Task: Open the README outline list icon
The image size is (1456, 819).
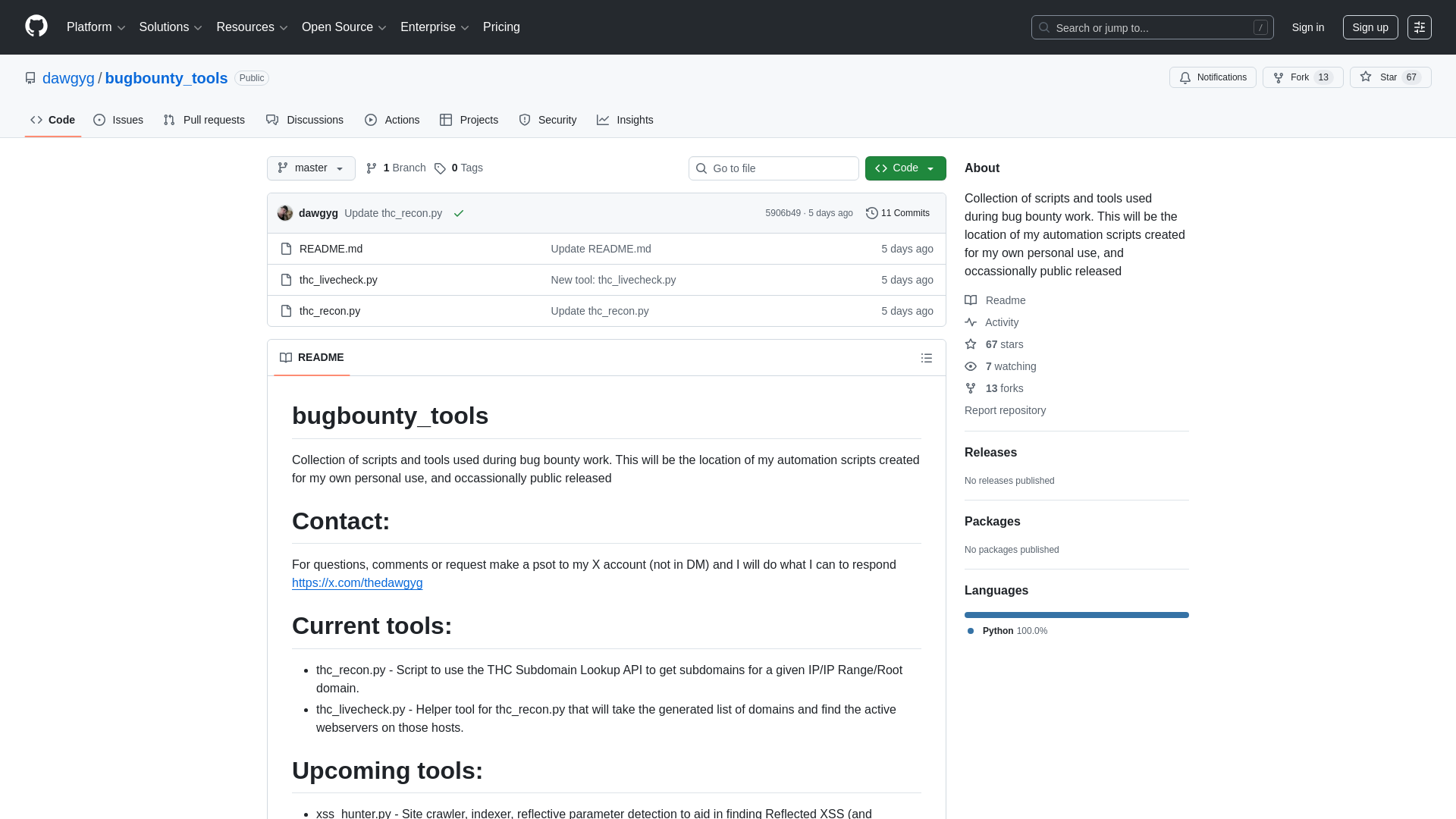Action: pyautogui.click(x=927, y=357)
